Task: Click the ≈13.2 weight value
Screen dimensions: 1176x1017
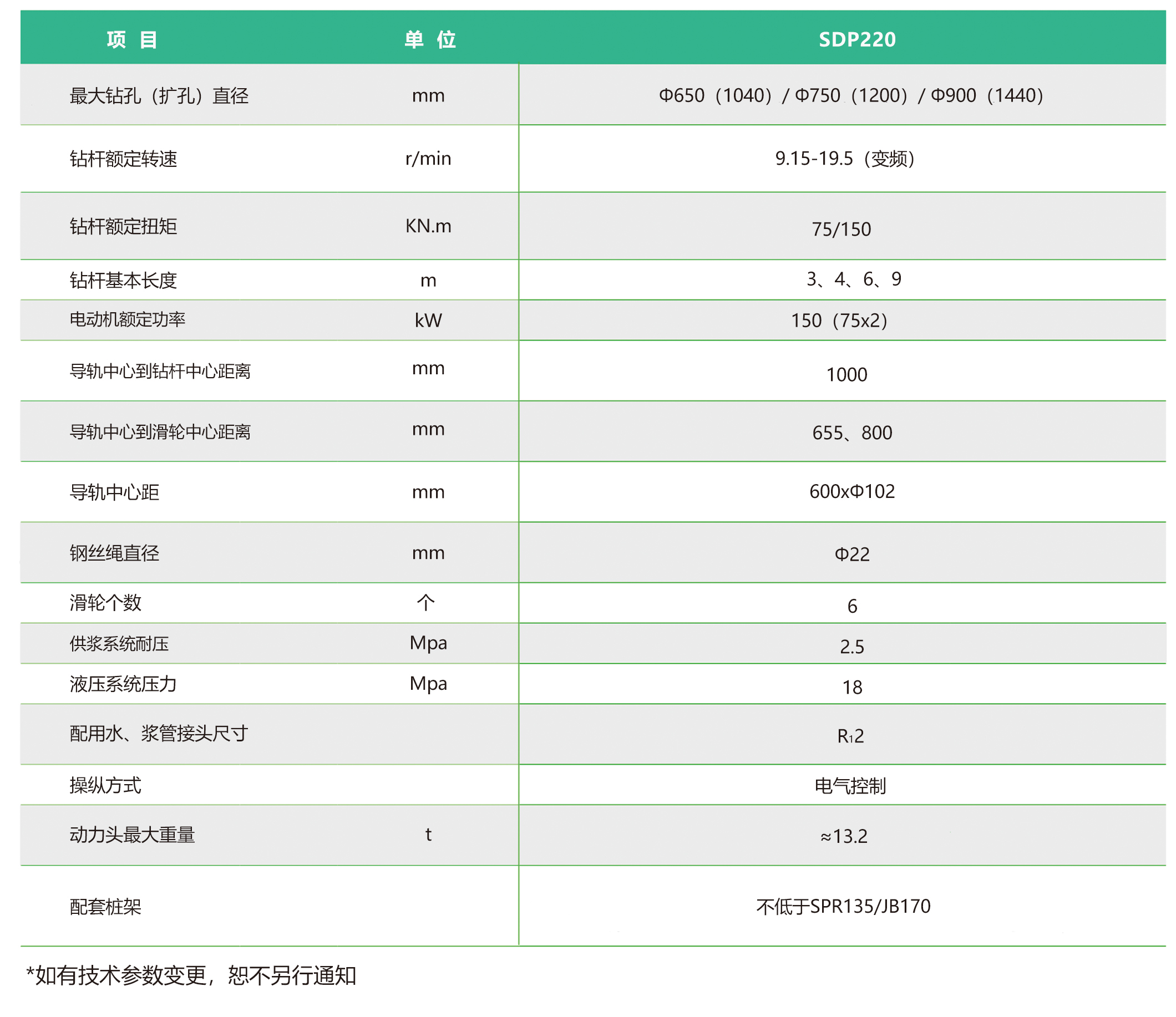Action: [x=844, y=837]
